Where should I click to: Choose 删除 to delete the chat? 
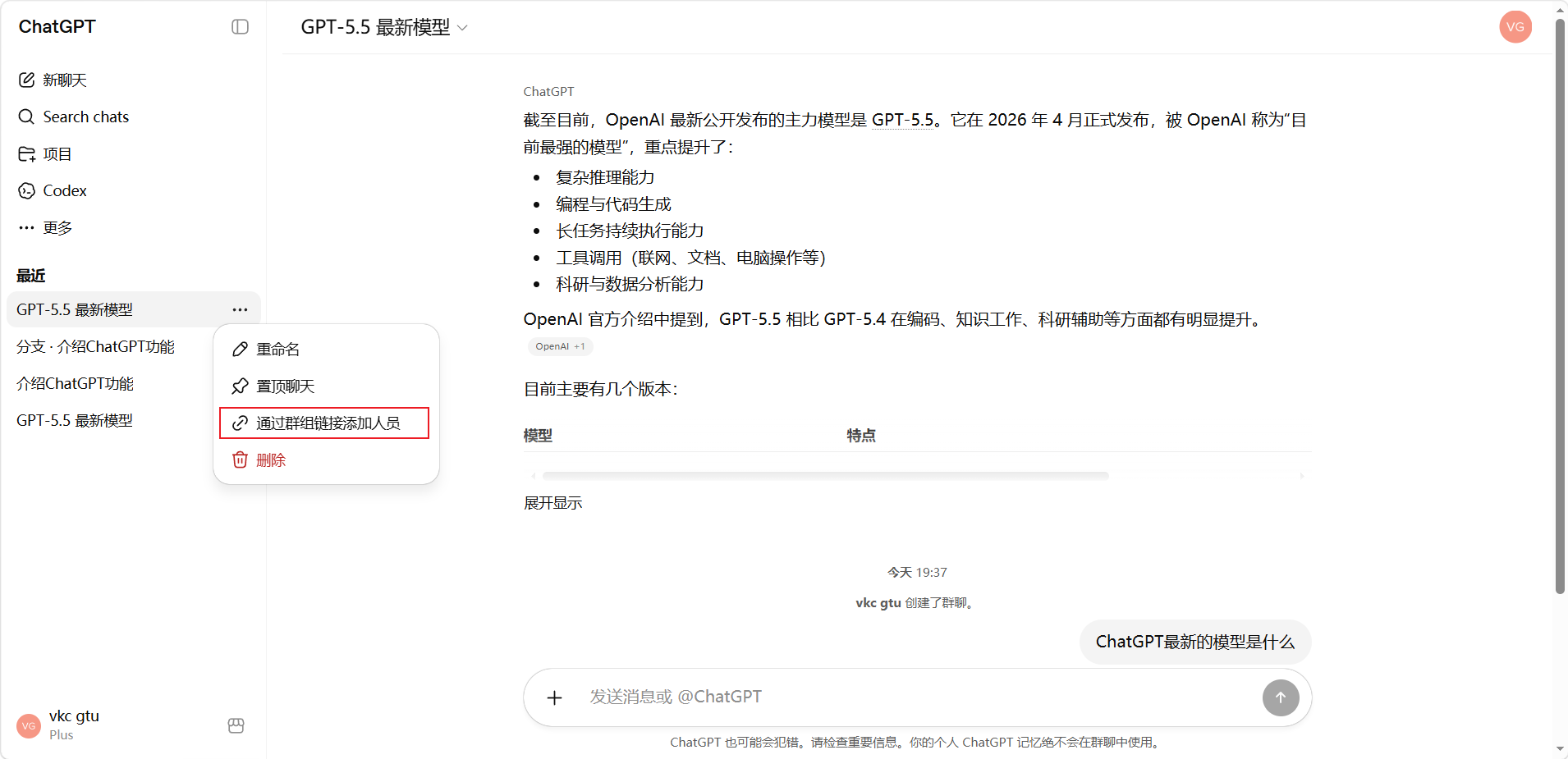325,460
